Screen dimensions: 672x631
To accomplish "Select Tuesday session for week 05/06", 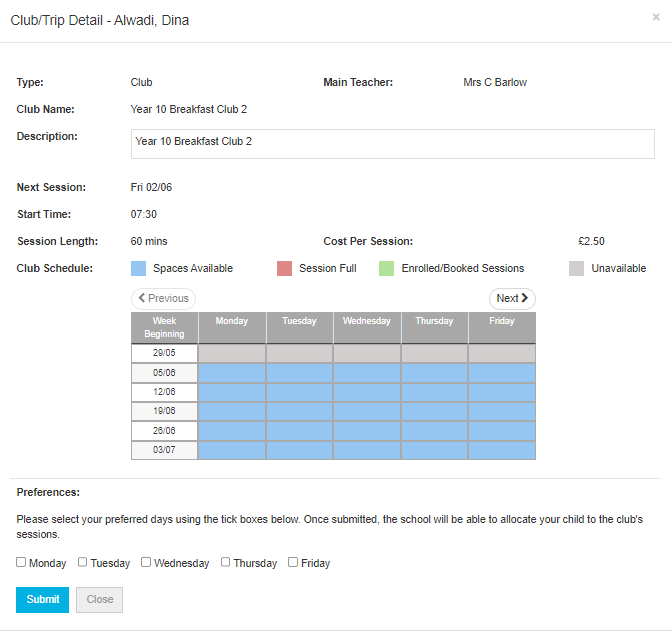I will point(300,373).
